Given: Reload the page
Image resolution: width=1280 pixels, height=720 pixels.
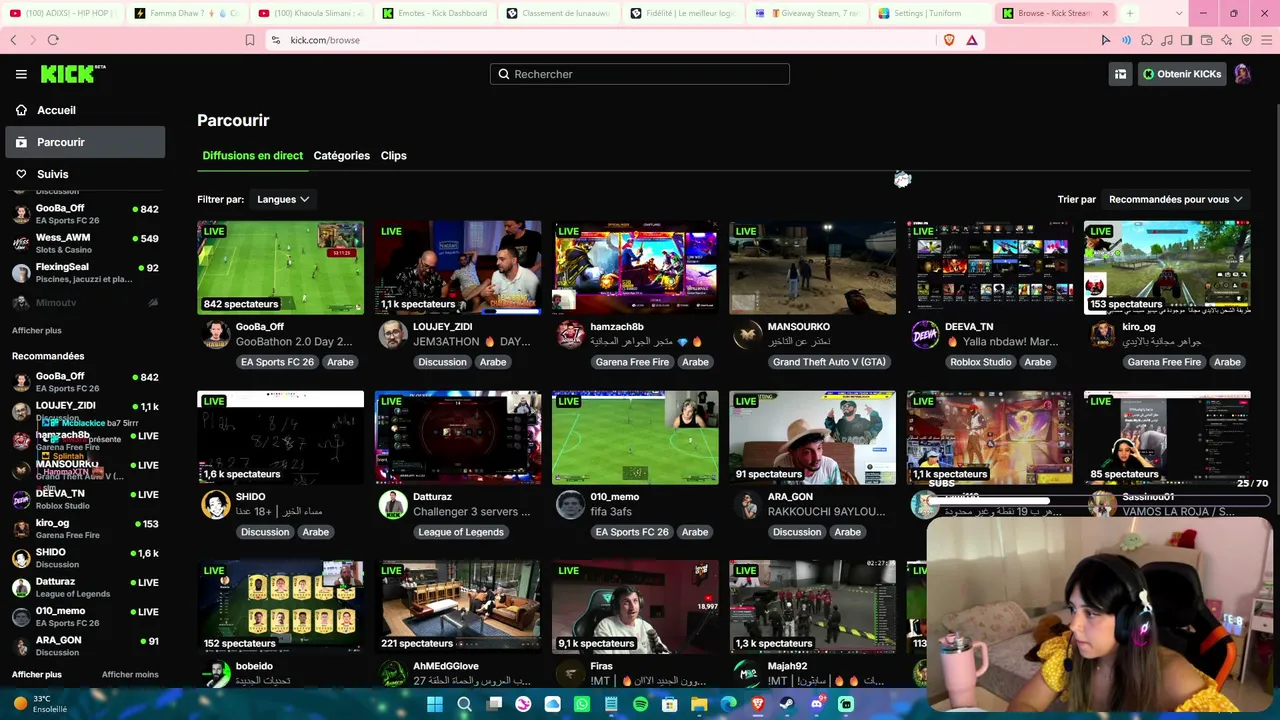Looking at the screenshot, I should pyautogui.click(x=53, y=40).
